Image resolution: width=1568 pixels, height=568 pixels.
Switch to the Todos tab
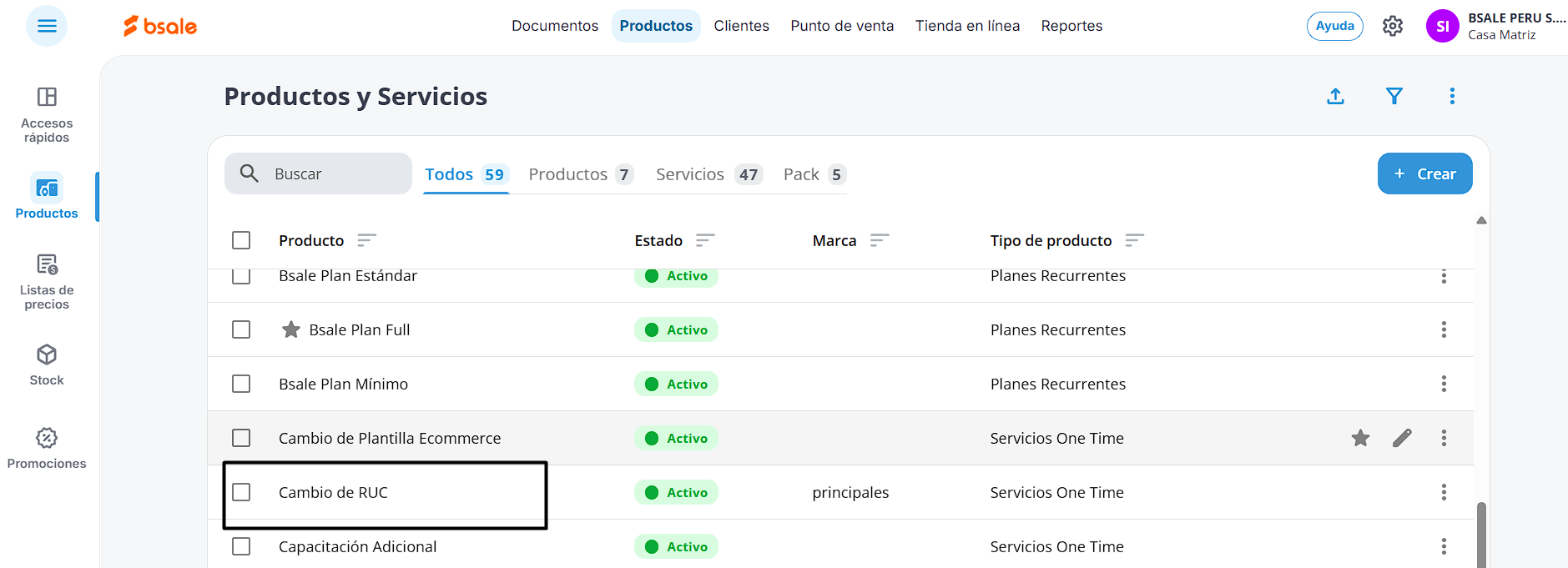click(466, 174)
